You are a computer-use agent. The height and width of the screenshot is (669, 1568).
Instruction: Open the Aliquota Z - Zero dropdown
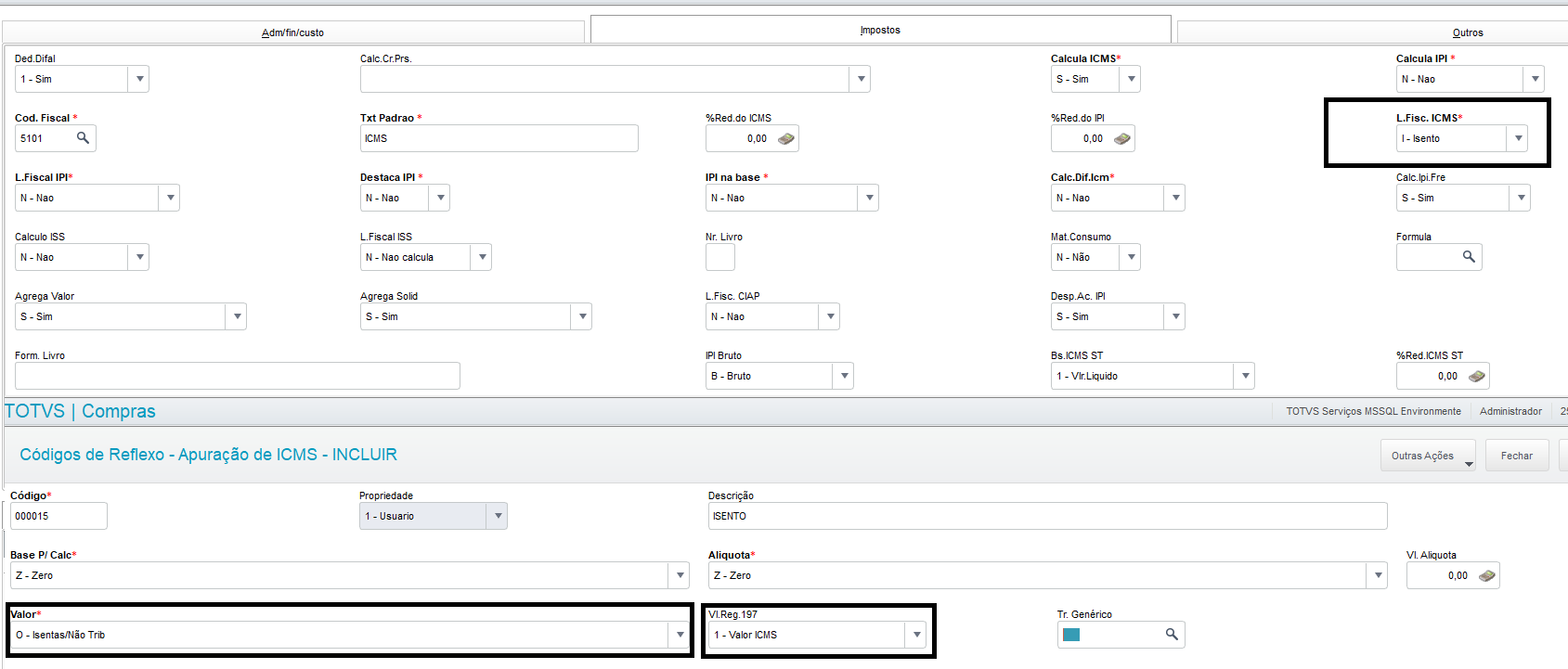1378,575
